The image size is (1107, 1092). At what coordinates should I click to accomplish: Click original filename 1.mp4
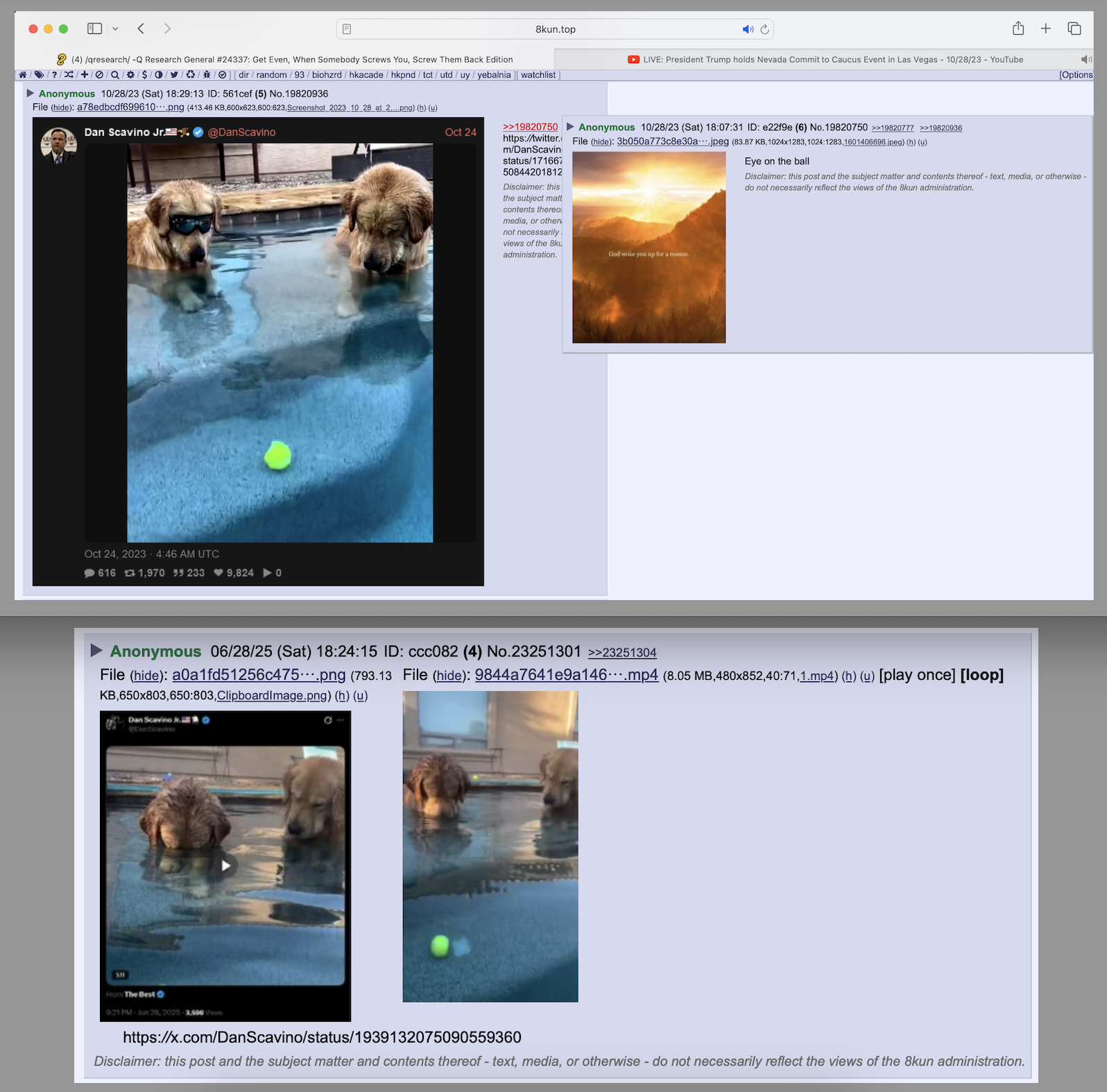pyautogui.click(x=816, y=676)
